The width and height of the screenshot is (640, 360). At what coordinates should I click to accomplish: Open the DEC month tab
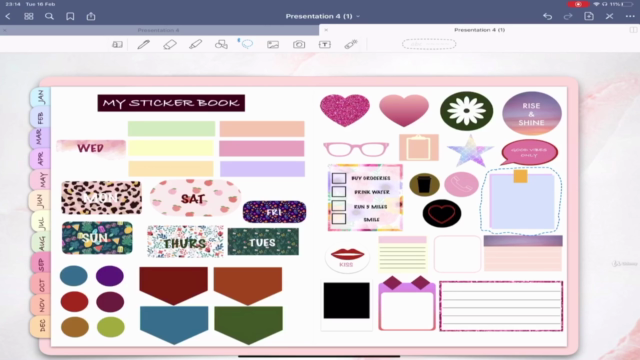[41, 326]
